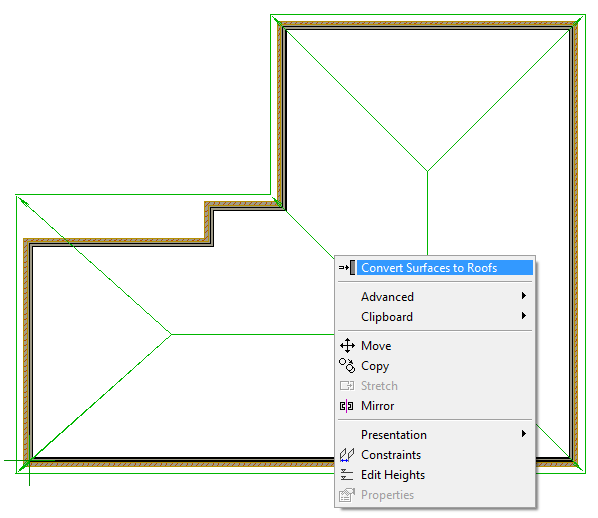Click the Convert Surfaces to Roofs icon
This screenshot has height=518, width=598.
347,268
